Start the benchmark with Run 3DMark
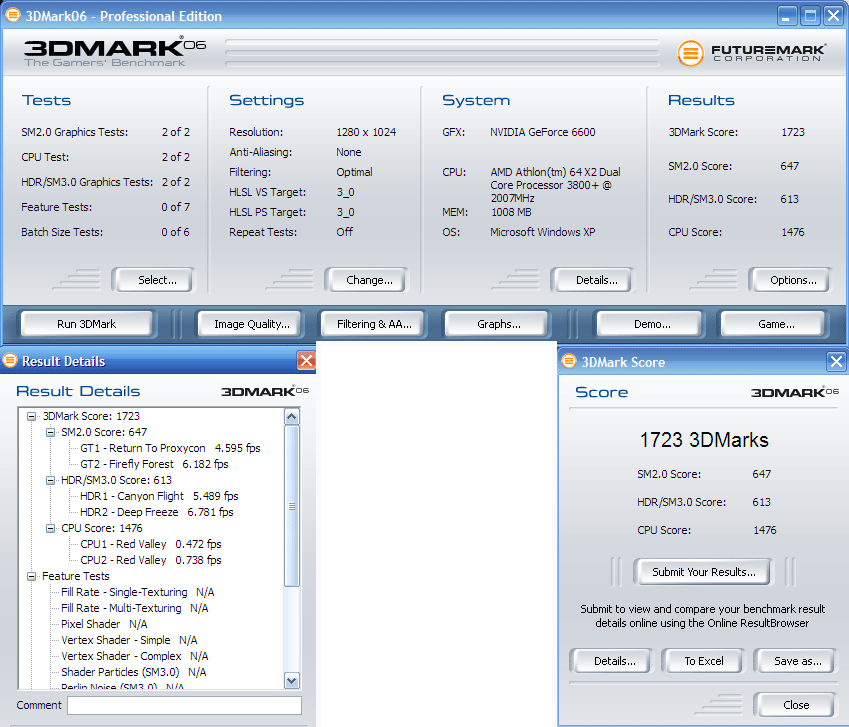This screenshot has width=849, height=727. (87, 324)
